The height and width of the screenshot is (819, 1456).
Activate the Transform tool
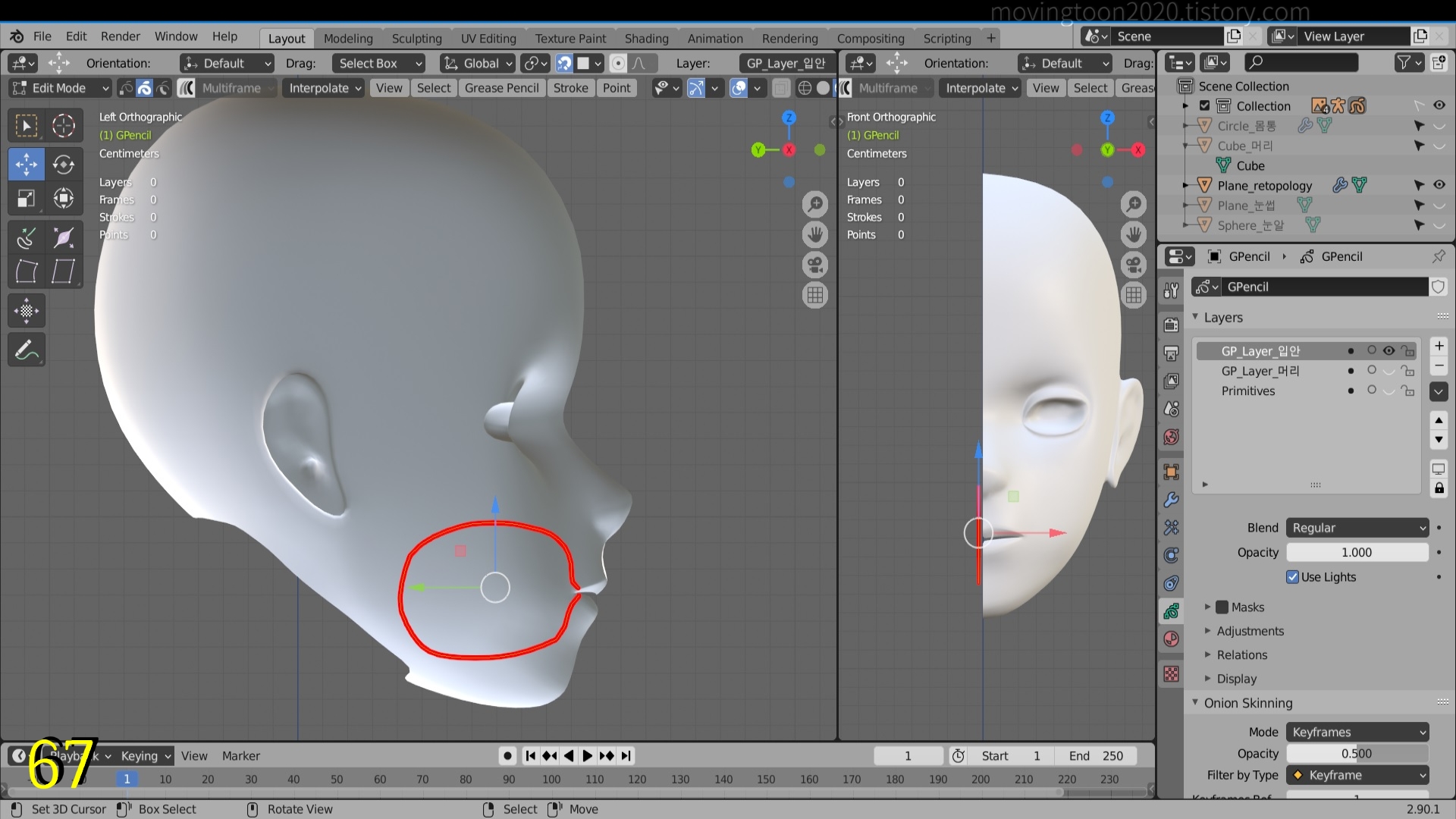64,199
